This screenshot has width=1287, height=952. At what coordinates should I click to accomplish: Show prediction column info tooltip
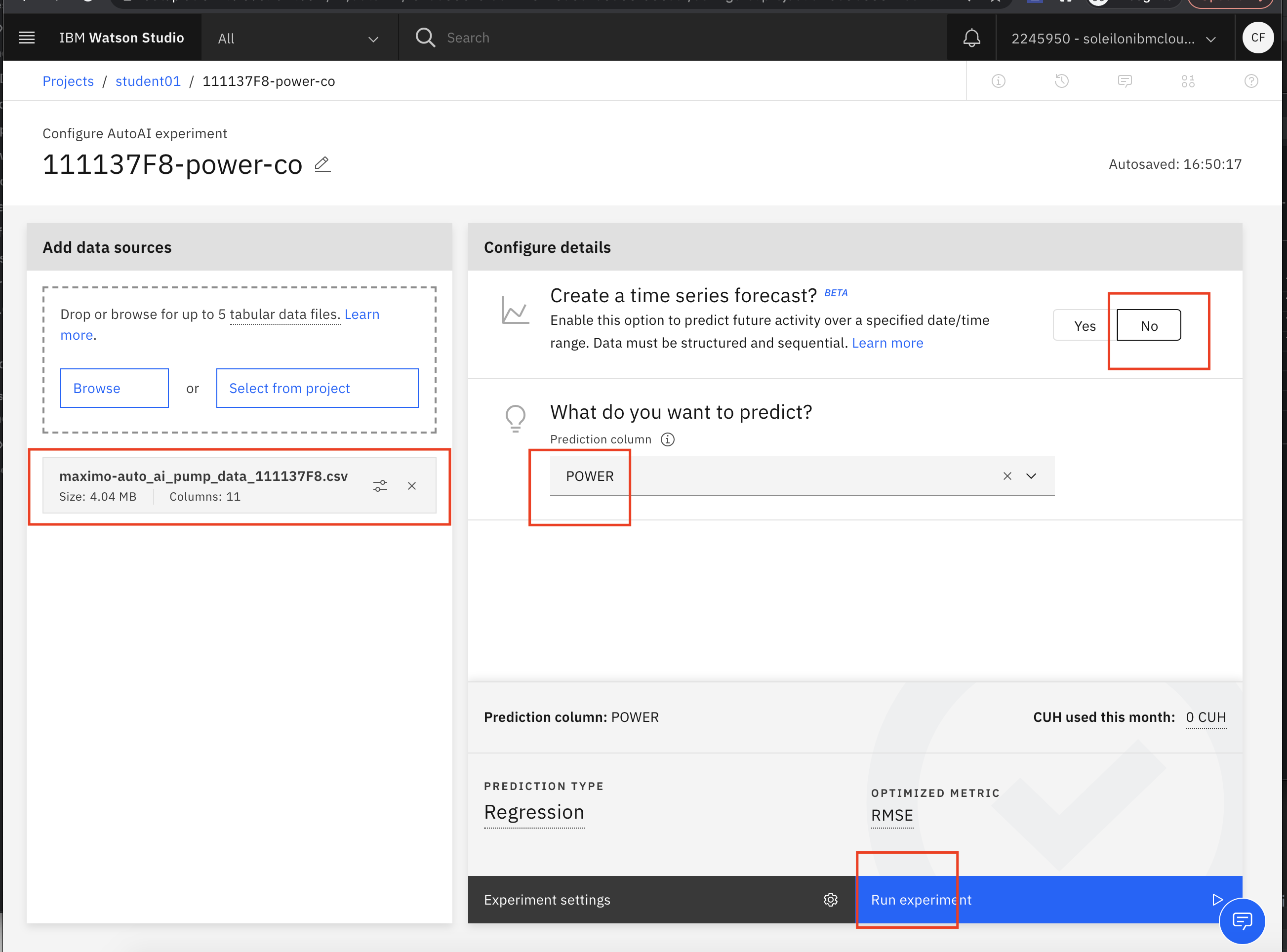click(667, 439)
